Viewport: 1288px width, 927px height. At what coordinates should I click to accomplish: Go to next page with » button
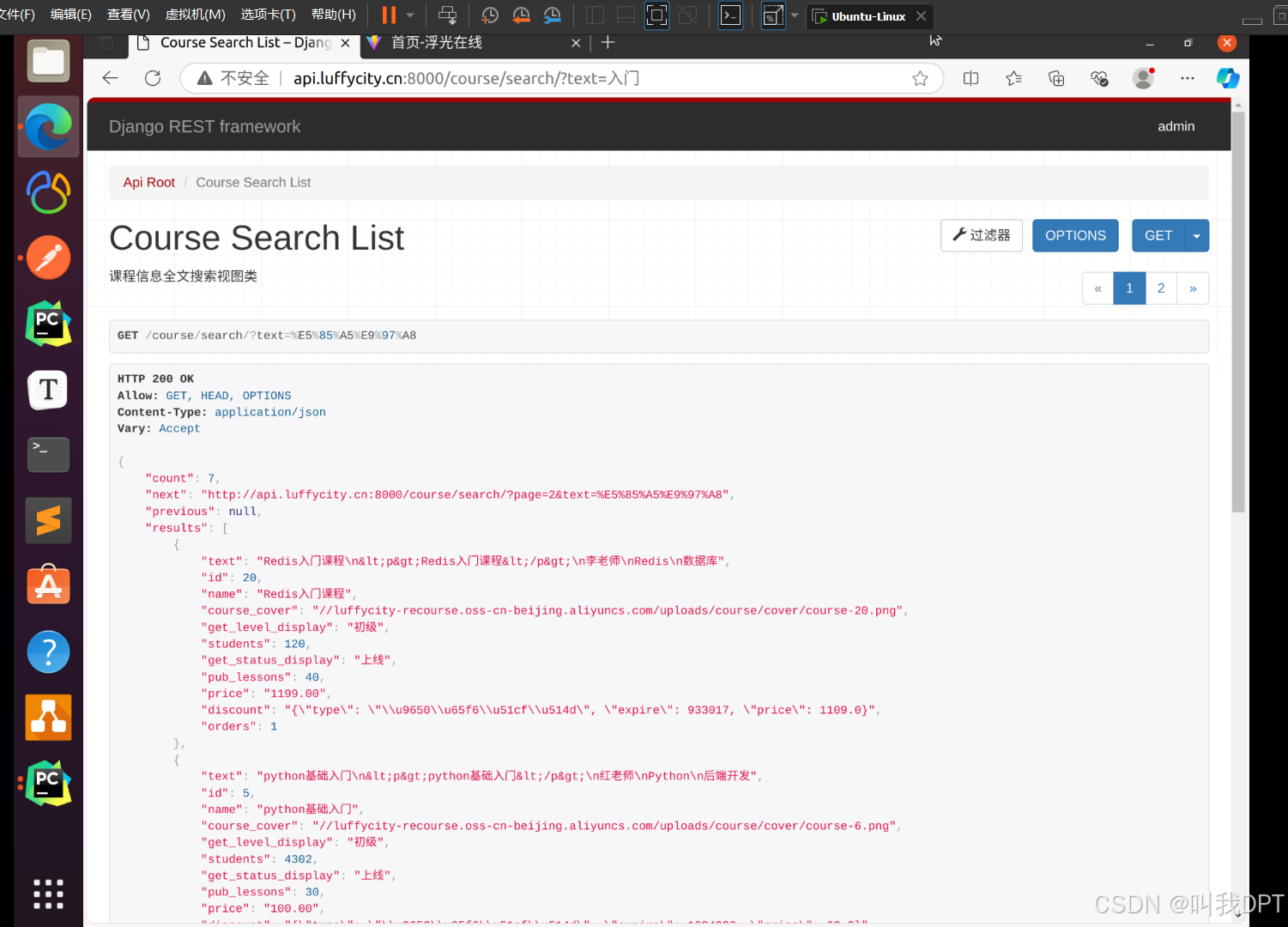[1193, 288]
